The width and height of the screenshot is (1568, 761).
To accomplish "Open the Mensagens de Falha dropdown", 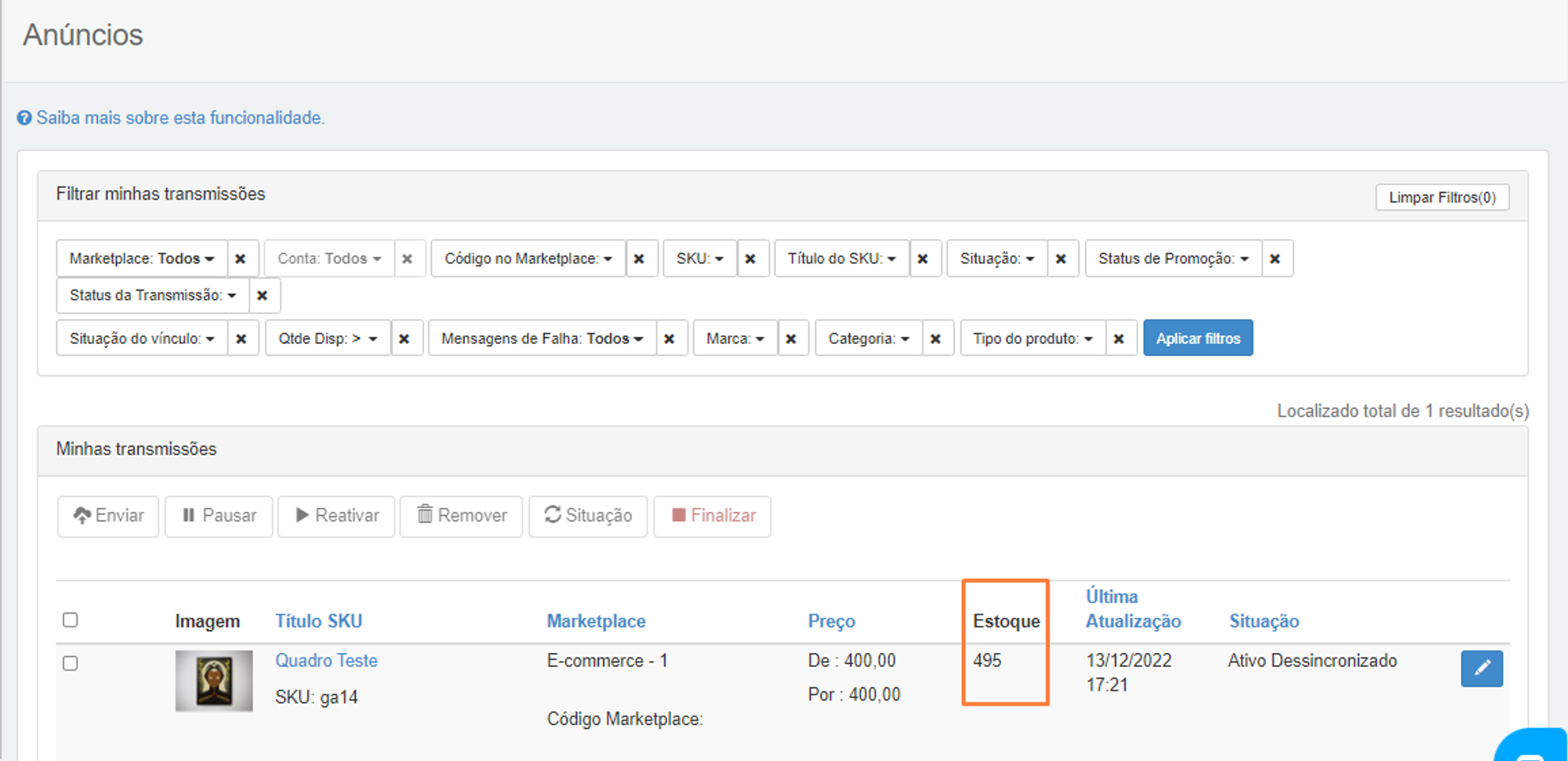I will 543,339.
